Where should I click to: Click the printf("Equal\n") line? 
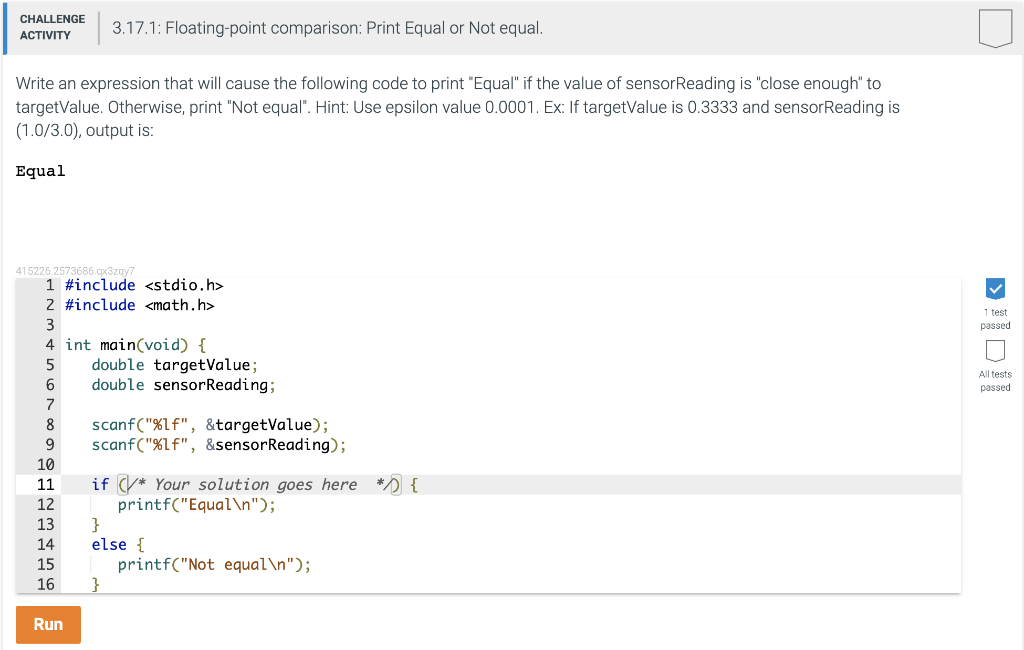point(197,505)
